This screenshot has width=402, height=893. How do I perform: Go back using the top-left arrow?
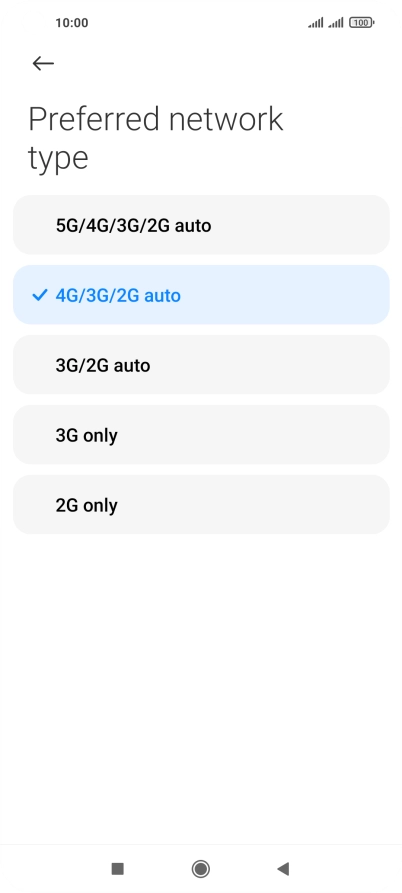coord(43,63)
